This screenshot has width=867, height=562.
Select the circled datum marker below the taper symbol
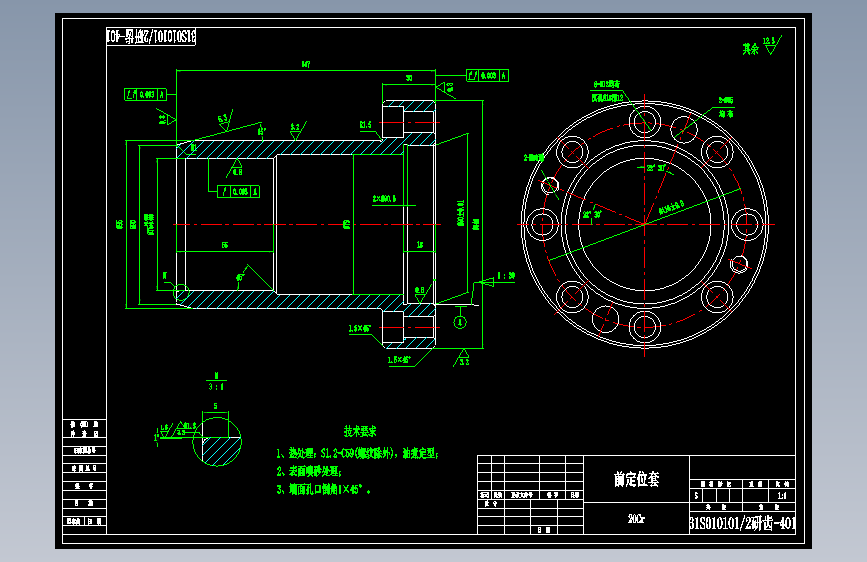click(x=460, y=322)
